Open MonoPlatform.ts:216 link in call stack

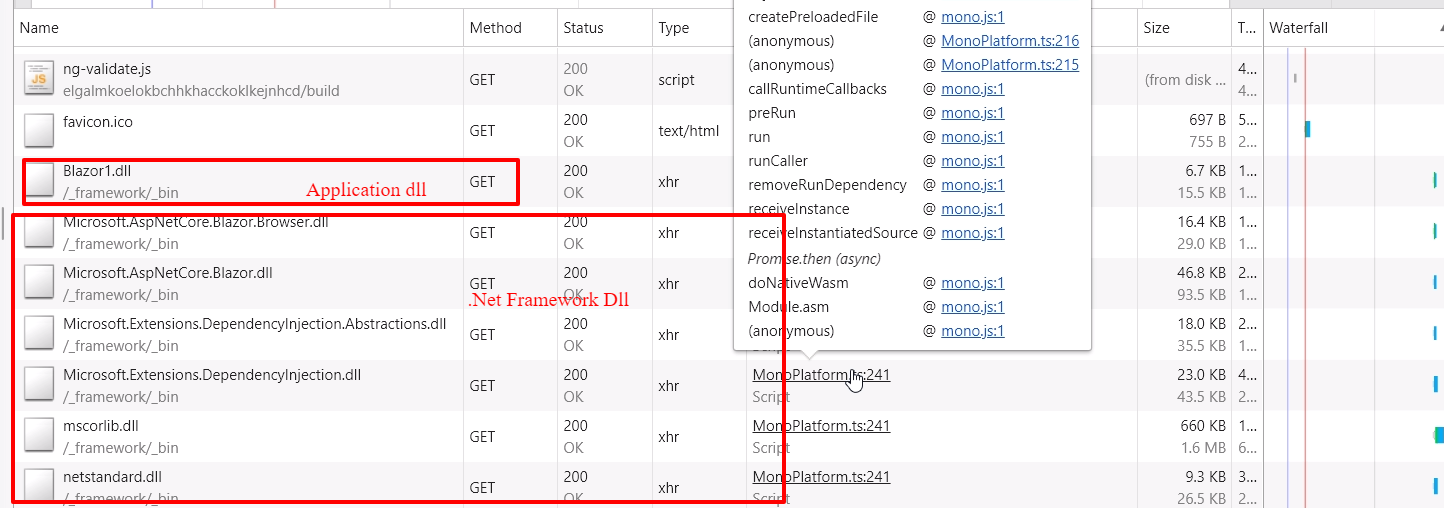tap(1010, 41)
